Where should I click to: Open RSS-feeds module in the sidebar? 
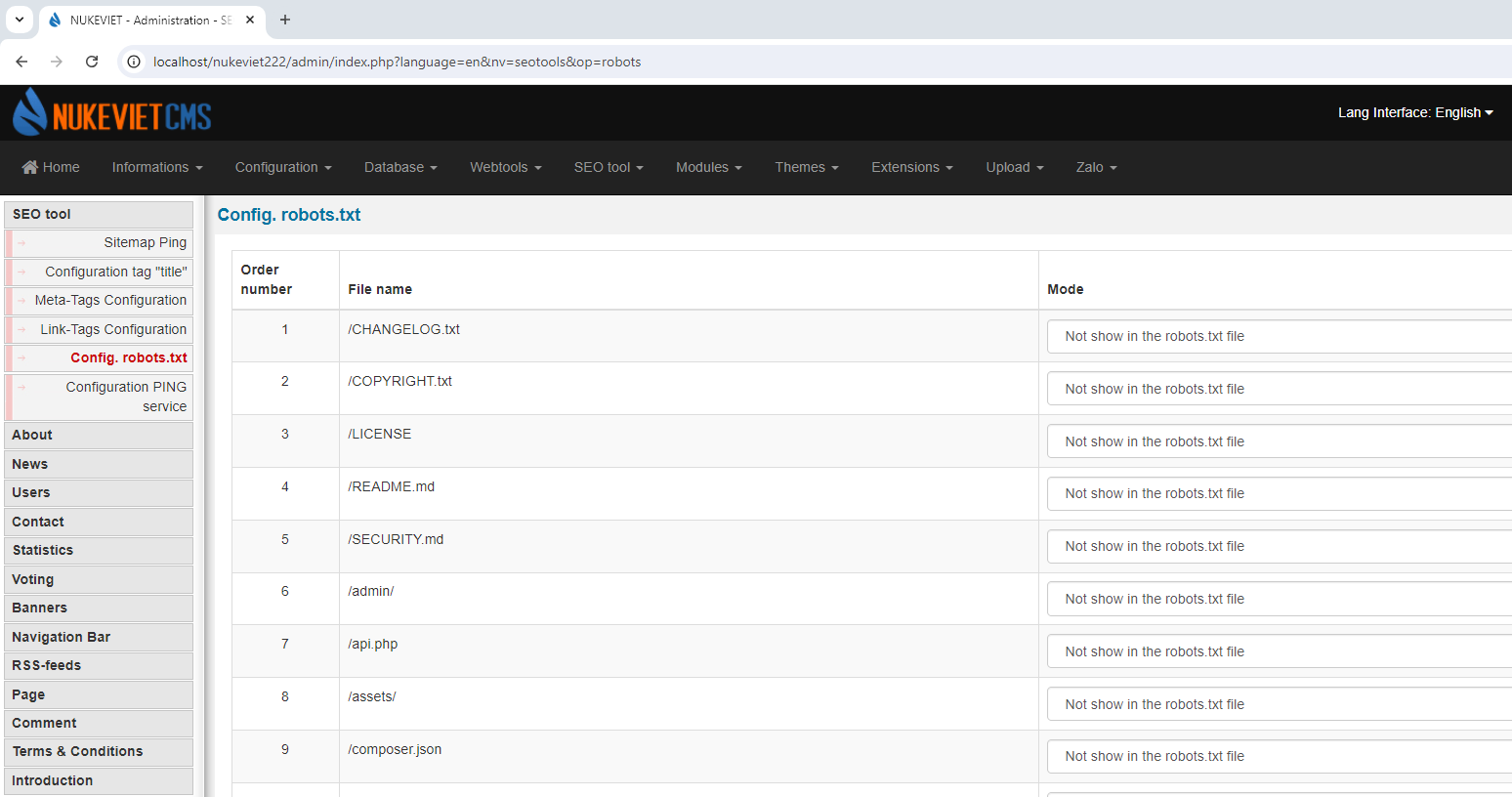point(99,665)
